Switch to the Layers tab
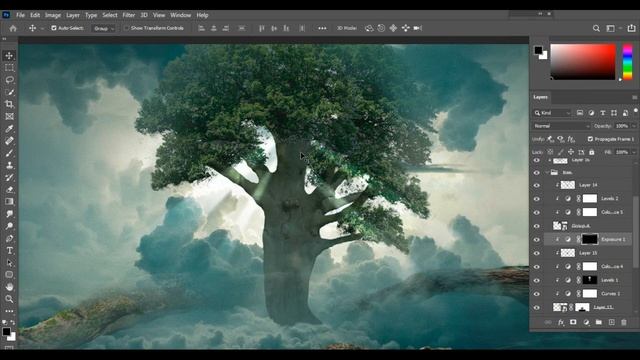Screen dimensions: 640x360 540,97
